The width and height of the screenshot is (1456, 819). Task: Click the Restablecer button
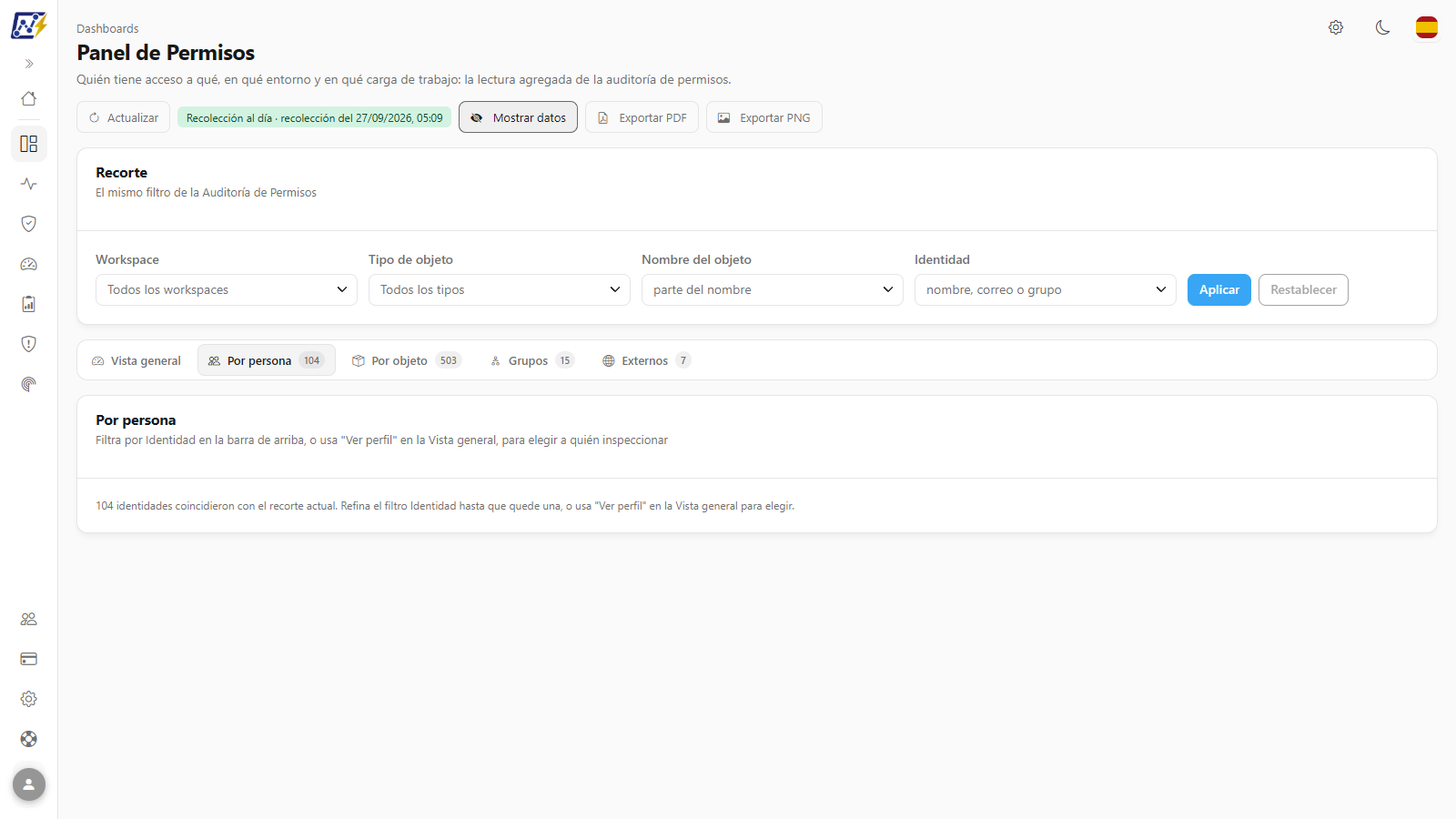click(1303, 289)
